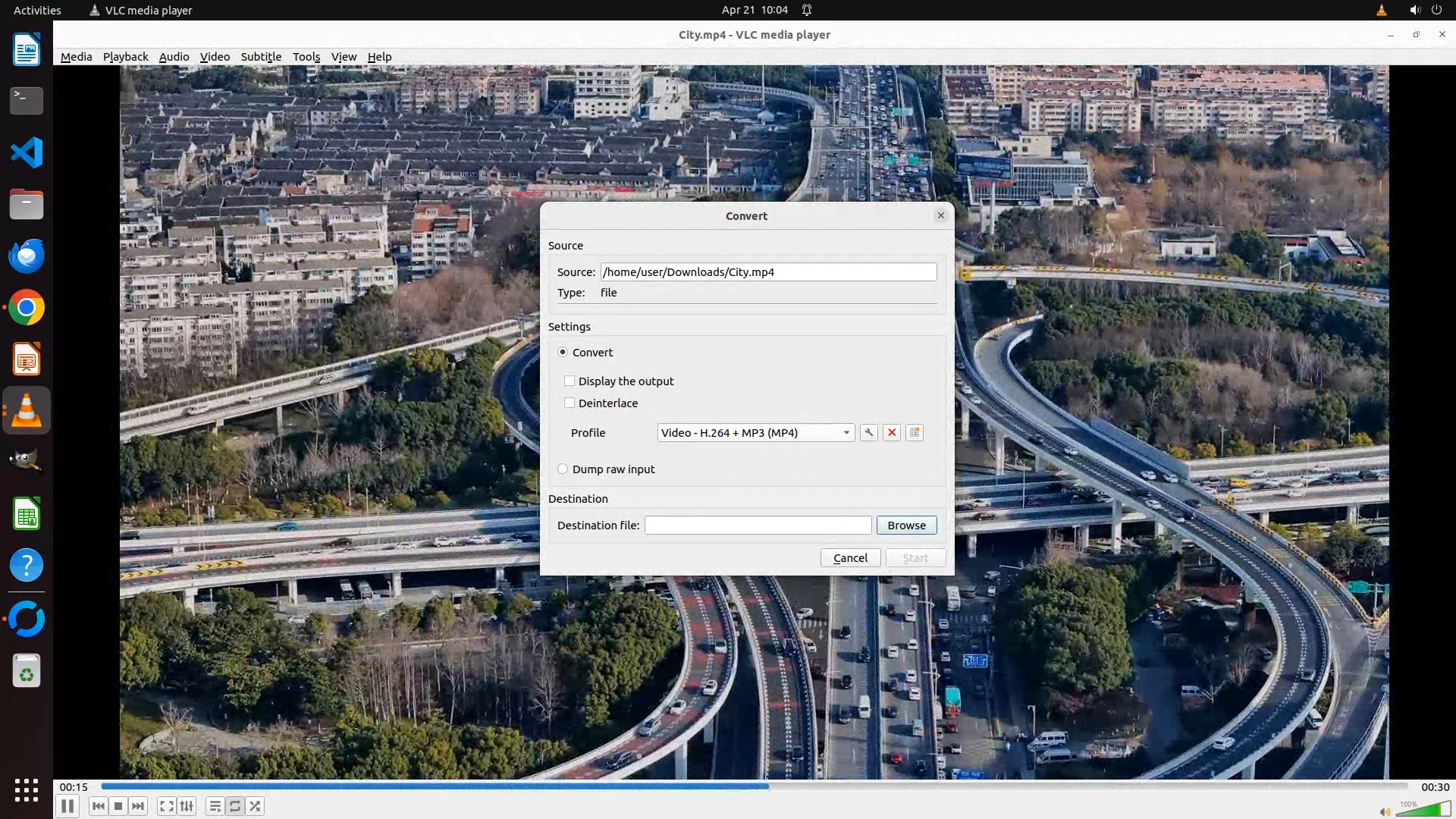Check the Deinterlace option
The image size is (1456, 819).
(x=570, y=403)
